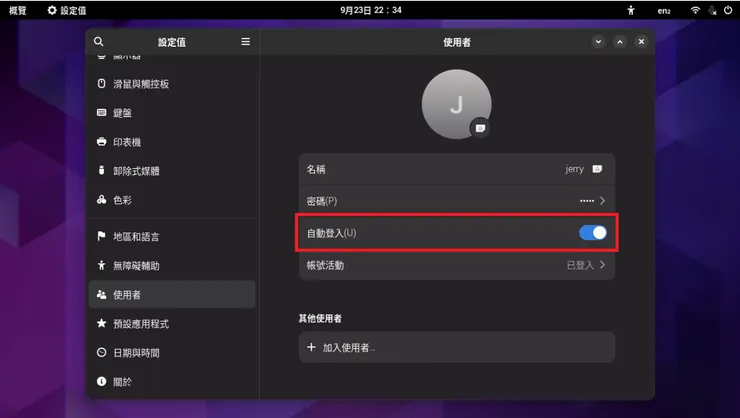Toggle the 自動登入 switch off
Image resolution: width=740 pixels, height=418 pixels.
point(593,233)
